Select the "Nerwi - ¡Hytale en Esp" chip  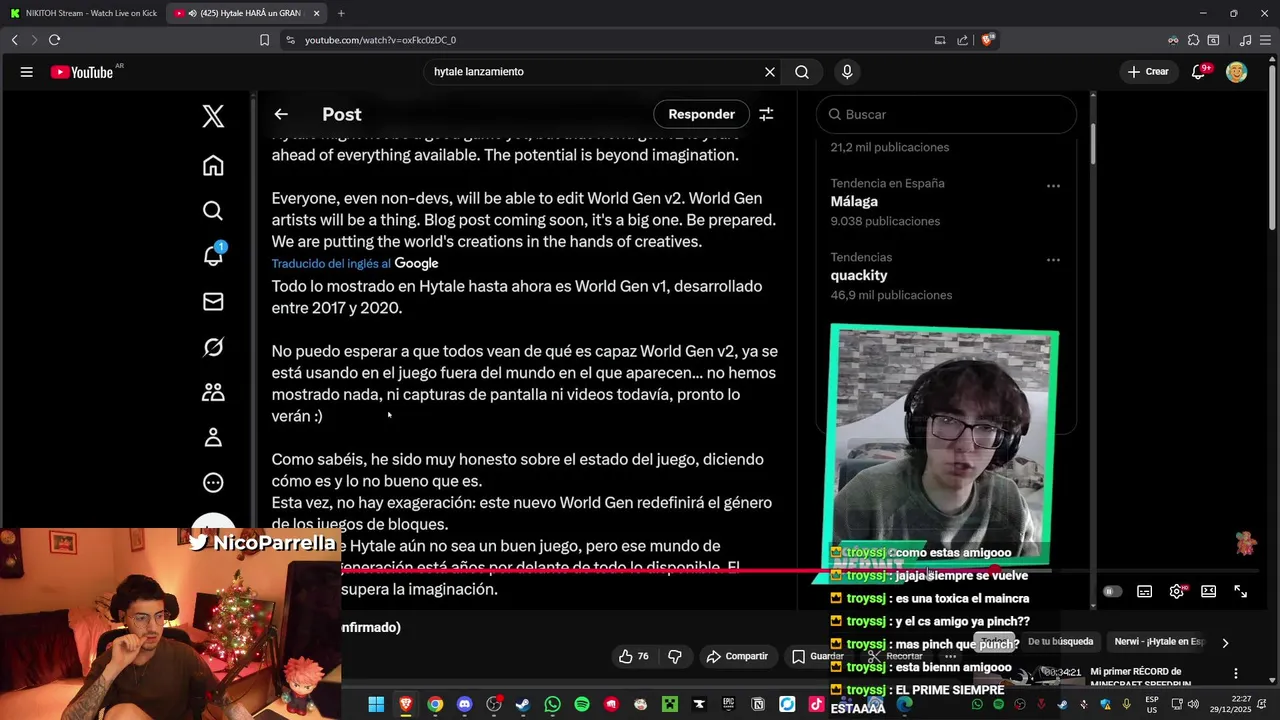point(1160,642)
